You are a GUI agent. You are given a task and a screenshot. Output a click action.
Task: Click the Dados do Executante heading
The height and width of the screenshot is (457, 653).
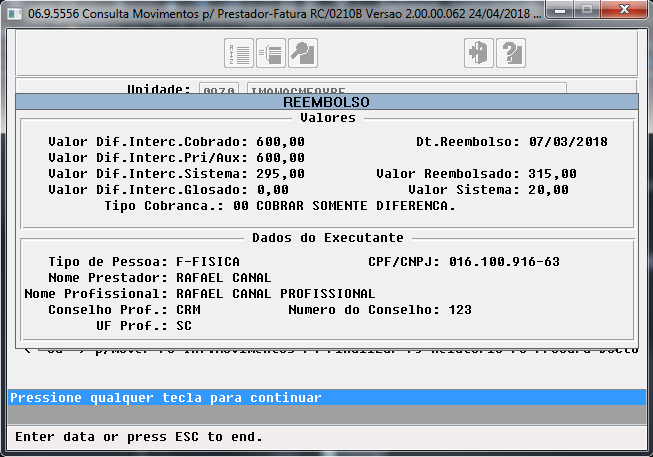[x=328, y=238]
